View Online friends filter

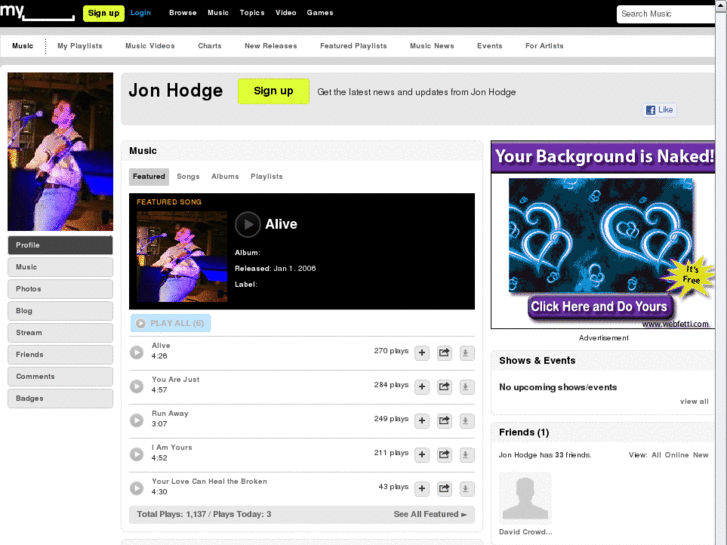point(676,455)
